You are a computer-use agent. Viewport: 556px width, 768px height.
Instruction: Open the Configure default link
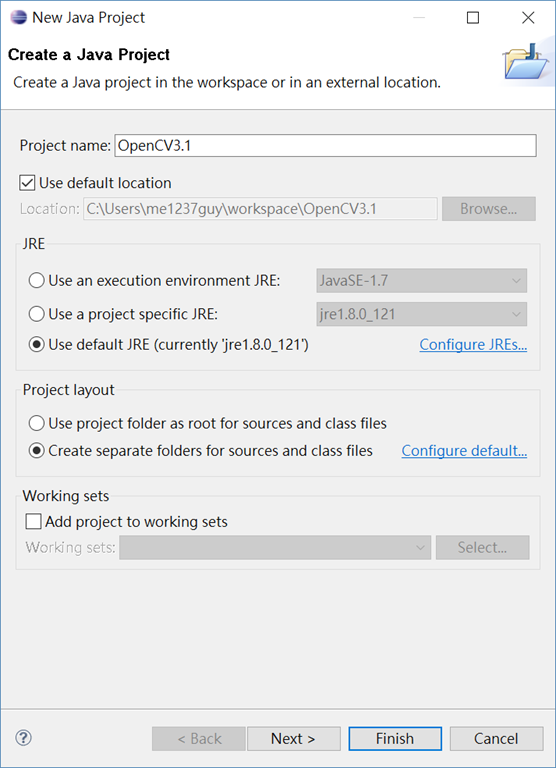click(464, 451)
